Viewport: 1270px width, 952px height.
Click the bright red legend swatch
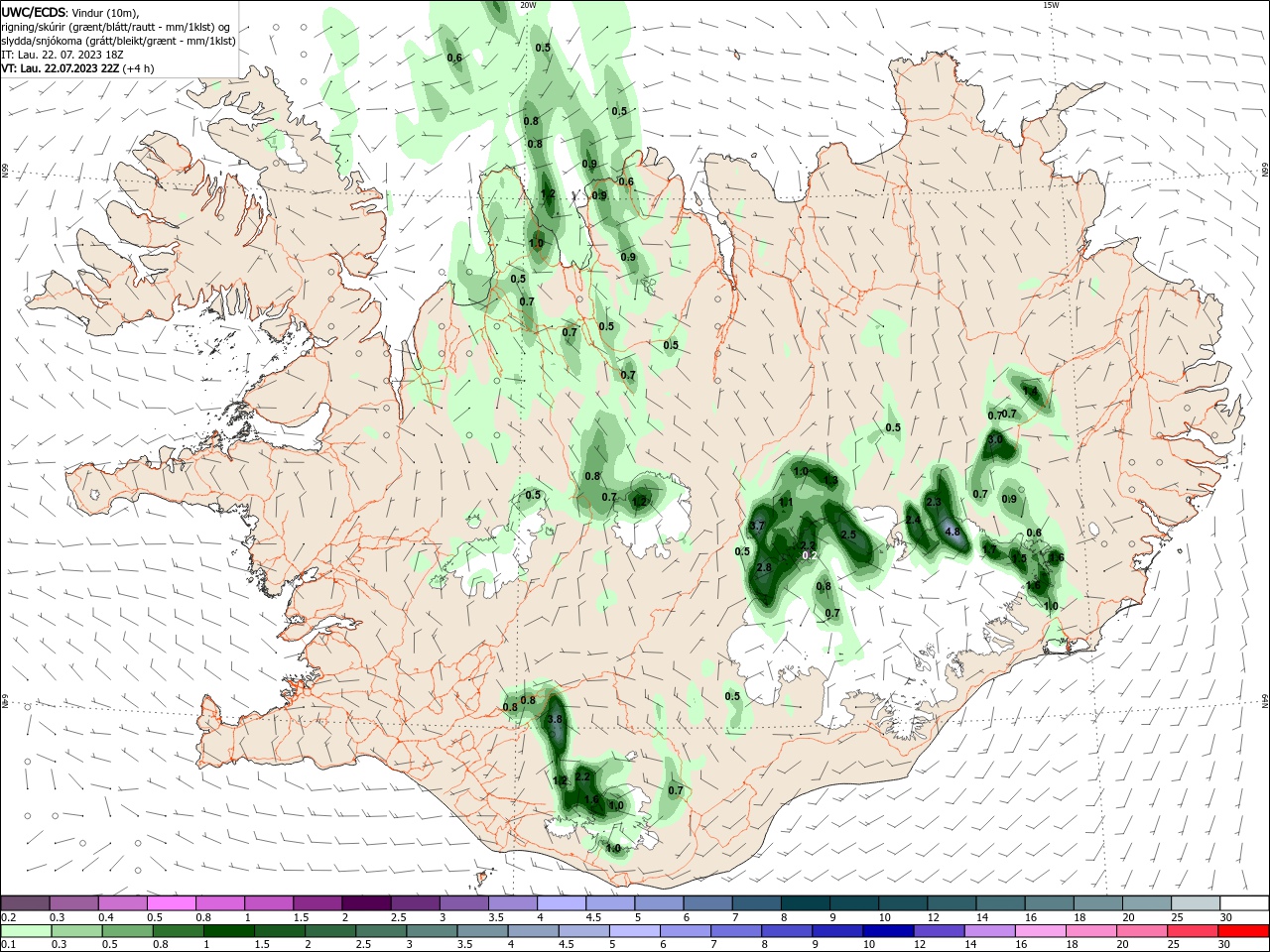pos(1243,931)
